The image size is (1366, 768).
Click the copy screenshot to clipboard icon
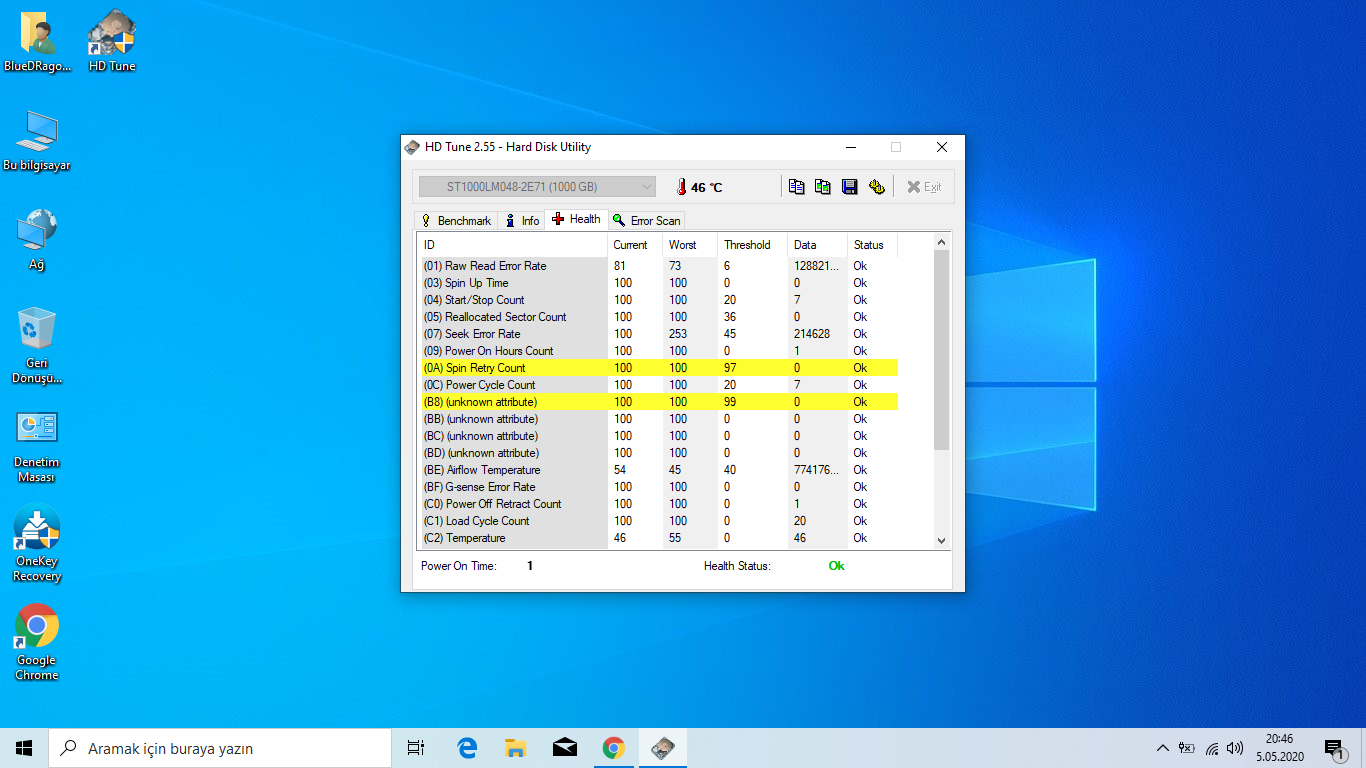pyautogui.click(x=823, y=187)
